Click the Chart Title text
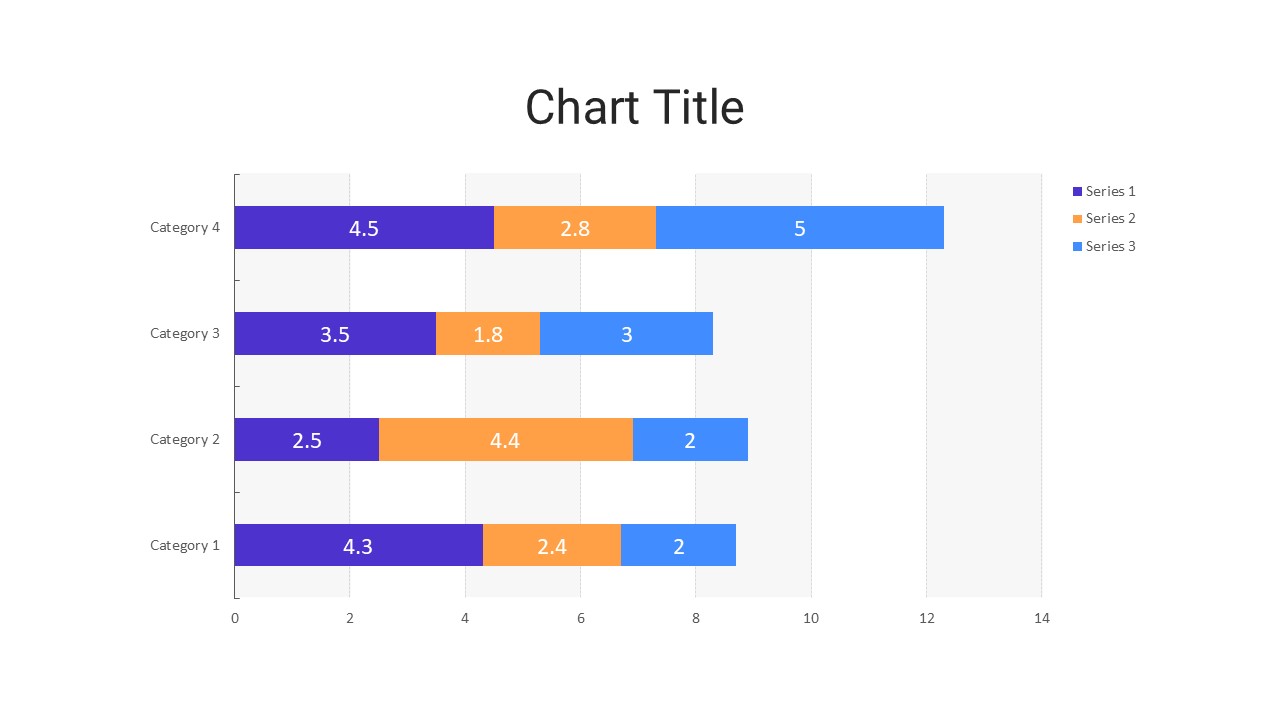This screenshot has height=720, width=1280. coord(634,108)
